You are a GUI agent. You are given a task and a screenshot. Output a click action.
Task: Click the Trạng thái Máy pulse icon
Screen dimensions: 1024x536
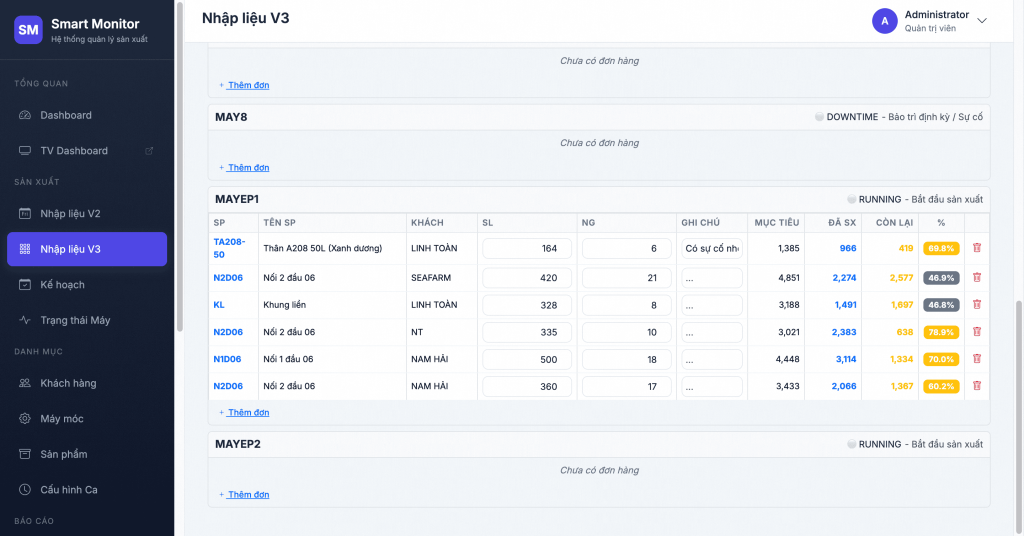tap(25, 320)
